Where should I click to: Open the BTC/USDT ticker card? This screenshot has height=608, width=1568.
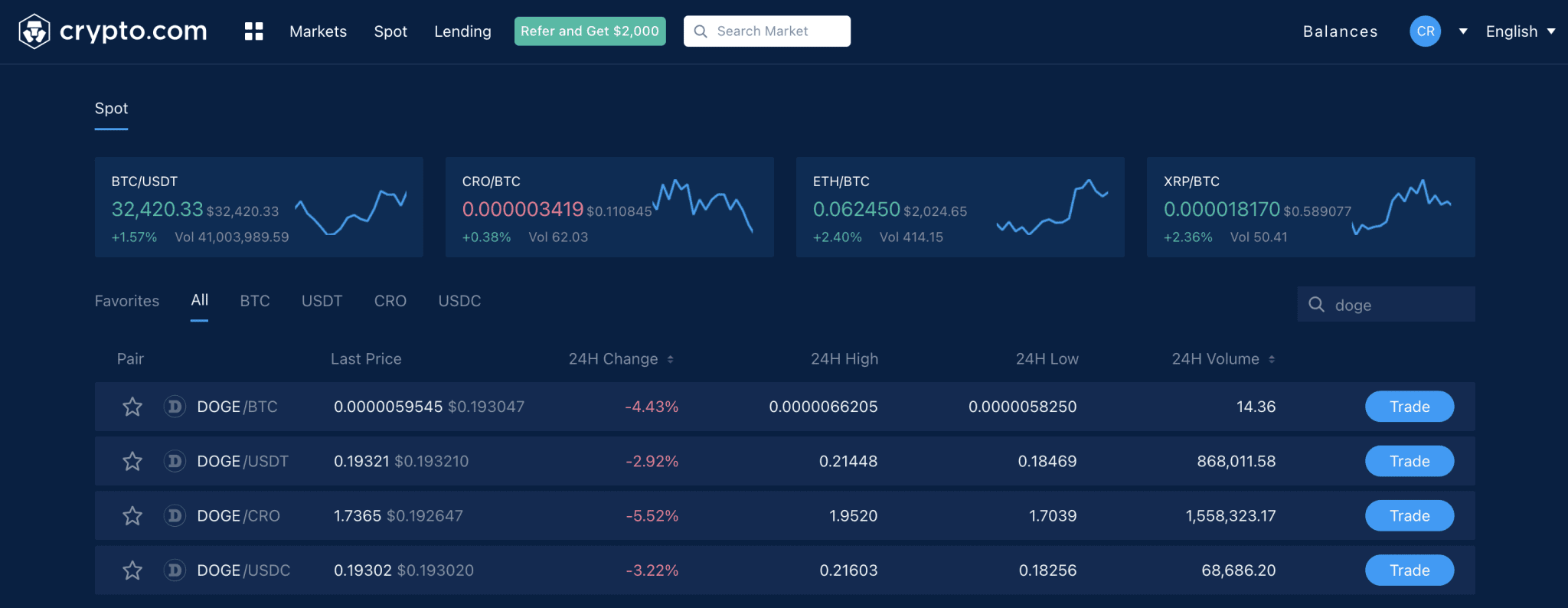(x=259, y=207)
